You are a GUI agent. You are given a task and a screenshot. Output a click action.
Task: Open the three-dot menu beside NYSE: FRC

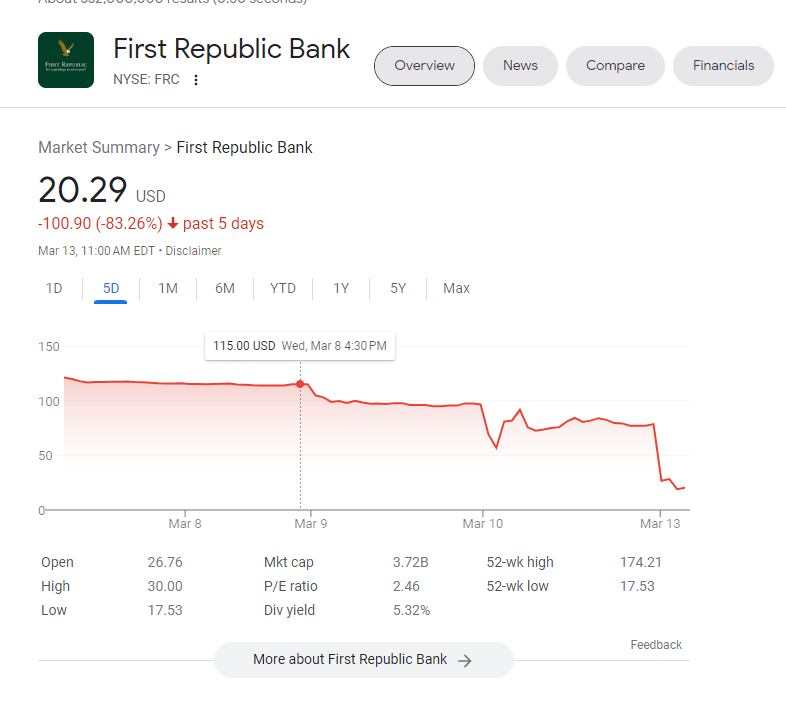point(196,80)
